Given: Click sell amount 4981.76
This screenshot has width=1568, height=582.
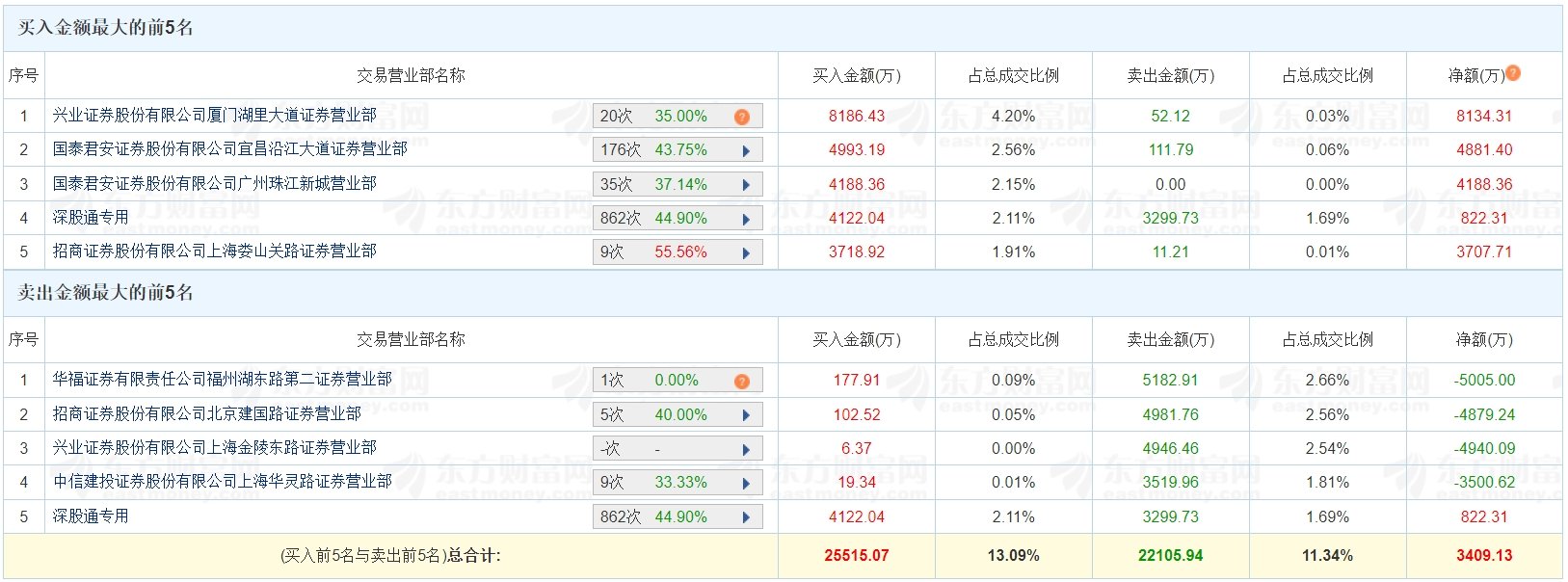Looking at the screenshot, I should pos(1171,414).
